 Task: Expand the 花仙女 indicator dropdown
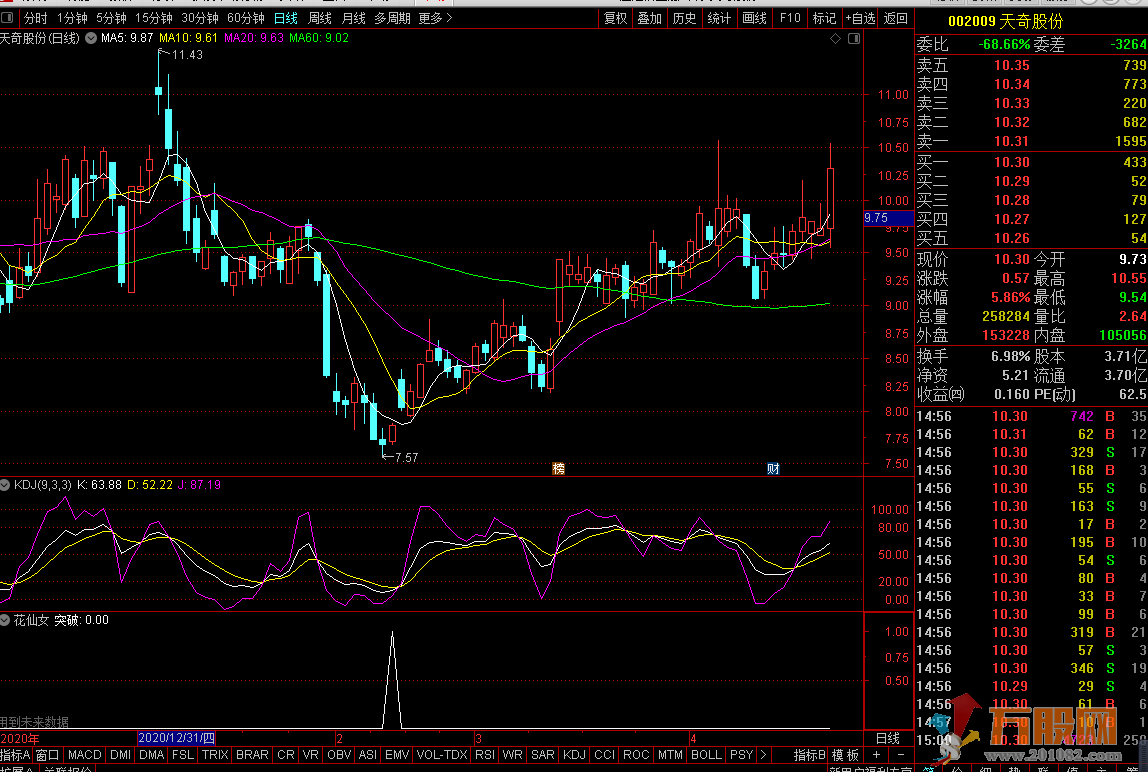(x=5, y=620)
